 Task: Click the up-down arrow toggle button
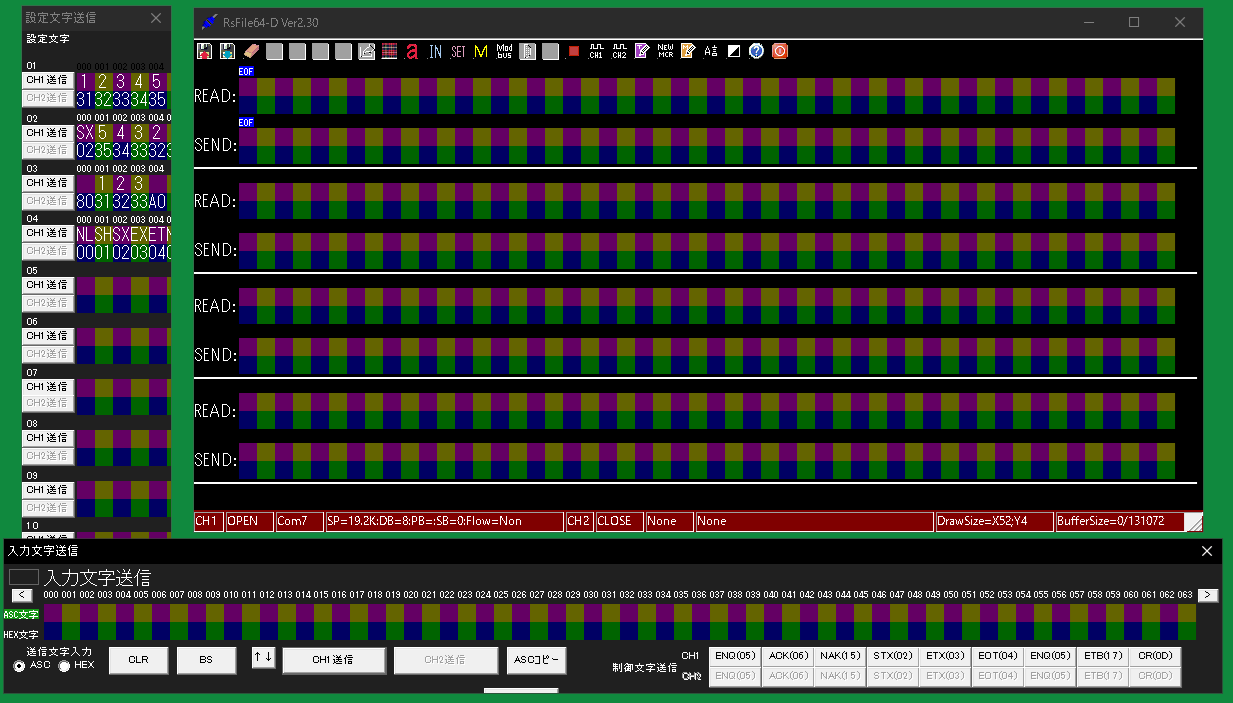263,658
